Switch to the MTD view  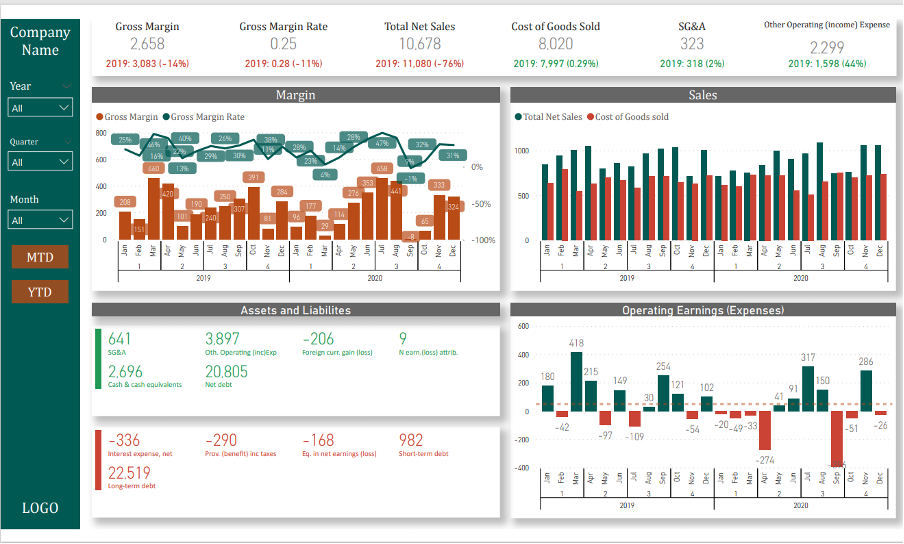pos(40,257)
